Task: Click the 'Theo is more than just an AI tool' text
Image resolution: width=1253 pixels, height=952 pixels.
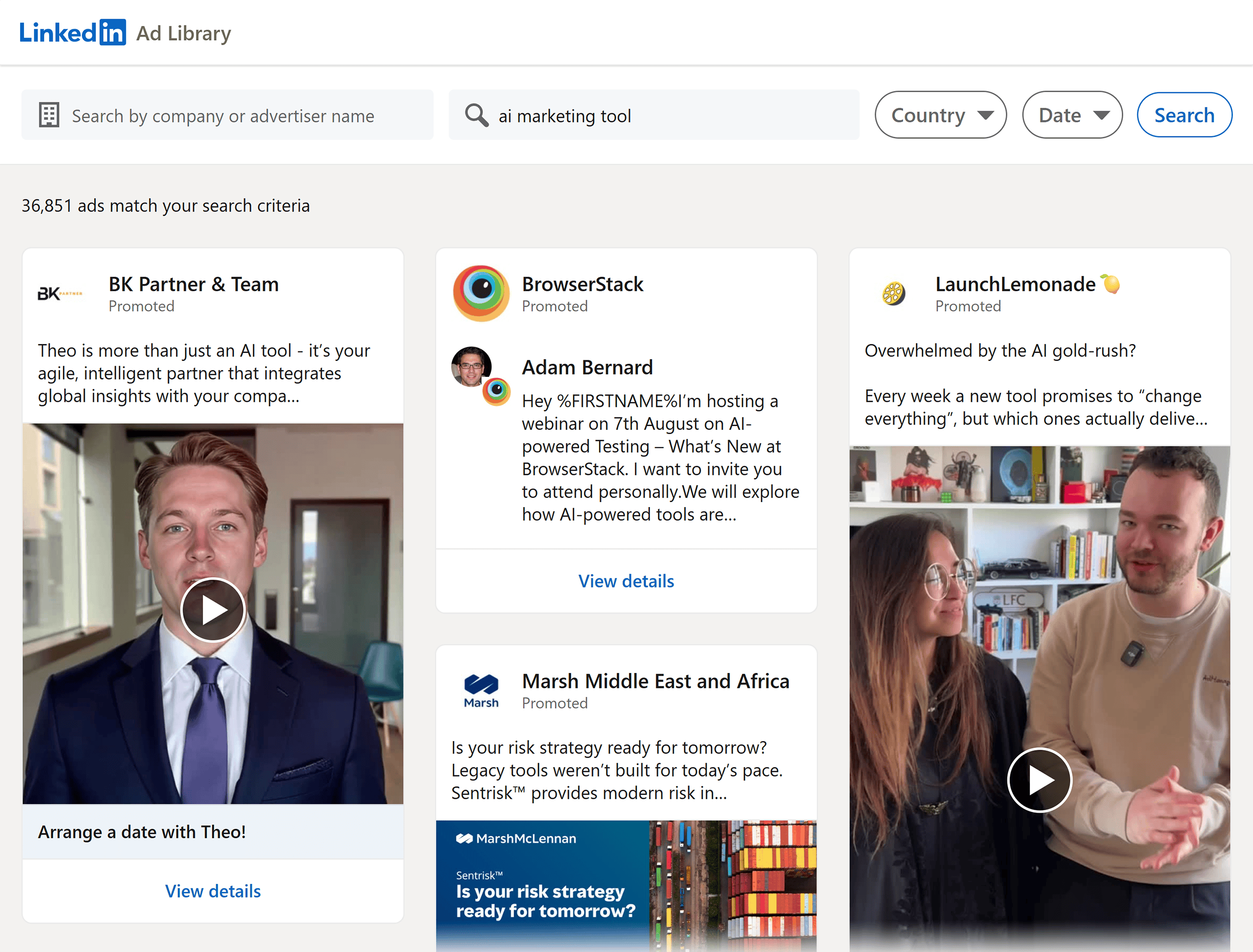Action: coord(204,373)
